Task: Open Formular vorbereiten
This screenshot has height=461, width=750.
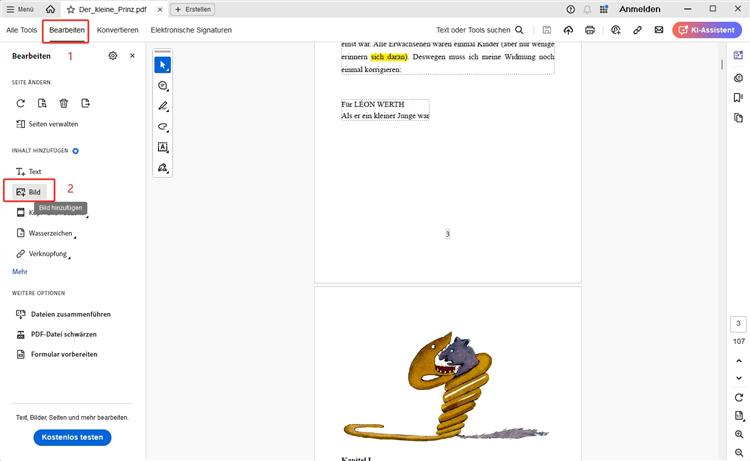Action: (x=57, y=354)
